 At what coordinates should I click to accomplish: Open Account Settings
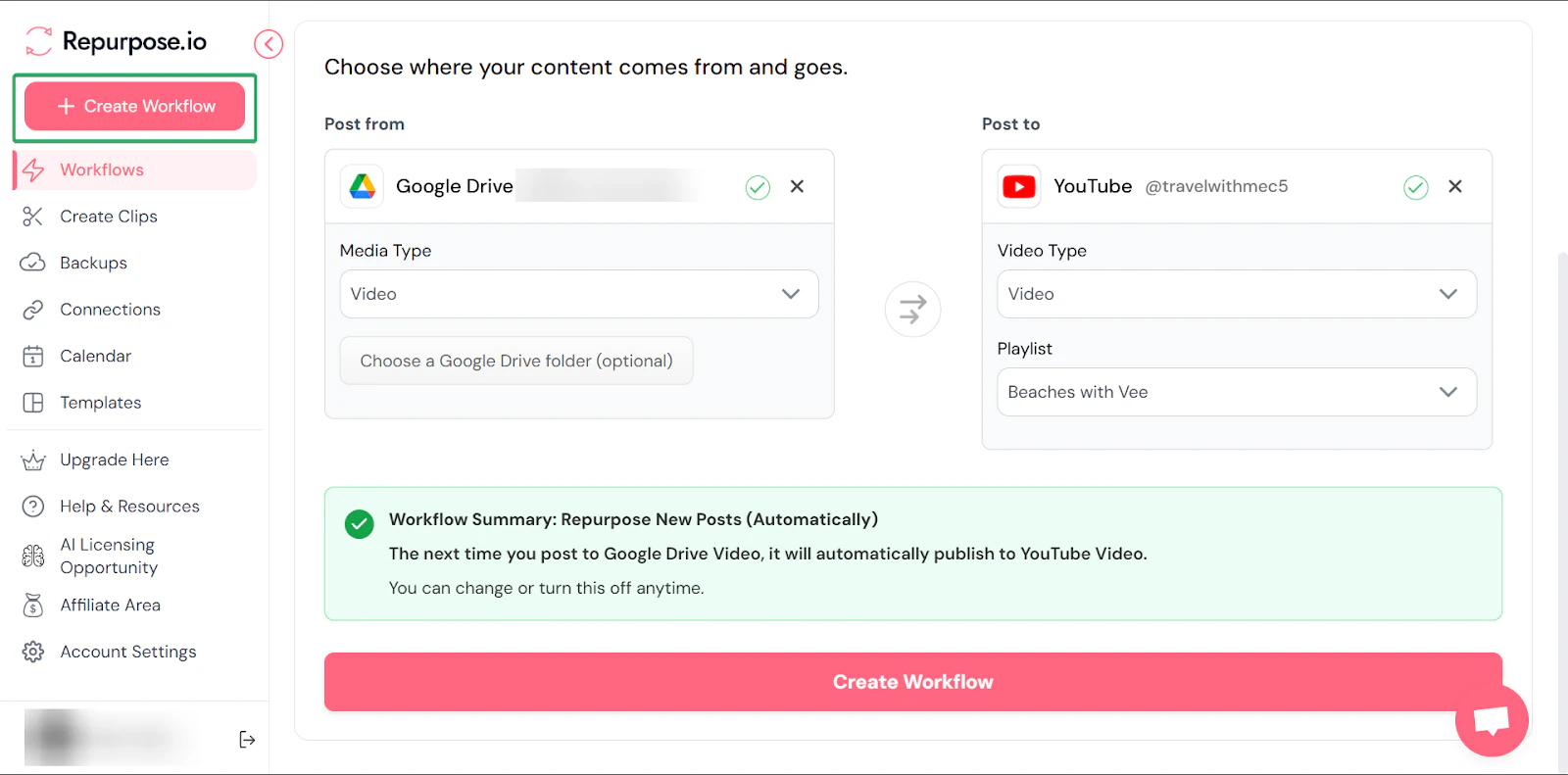coord(127,652)
